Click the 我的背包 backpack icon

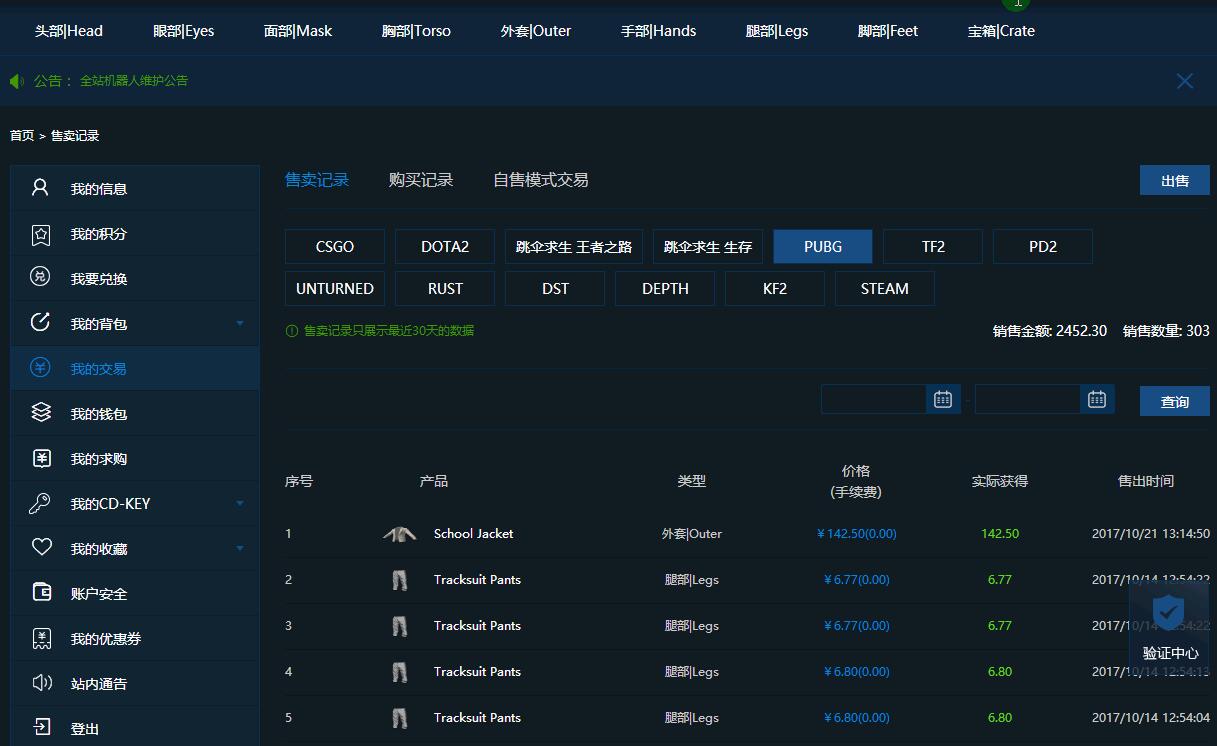pyautogui.click(x=40, y=322)
